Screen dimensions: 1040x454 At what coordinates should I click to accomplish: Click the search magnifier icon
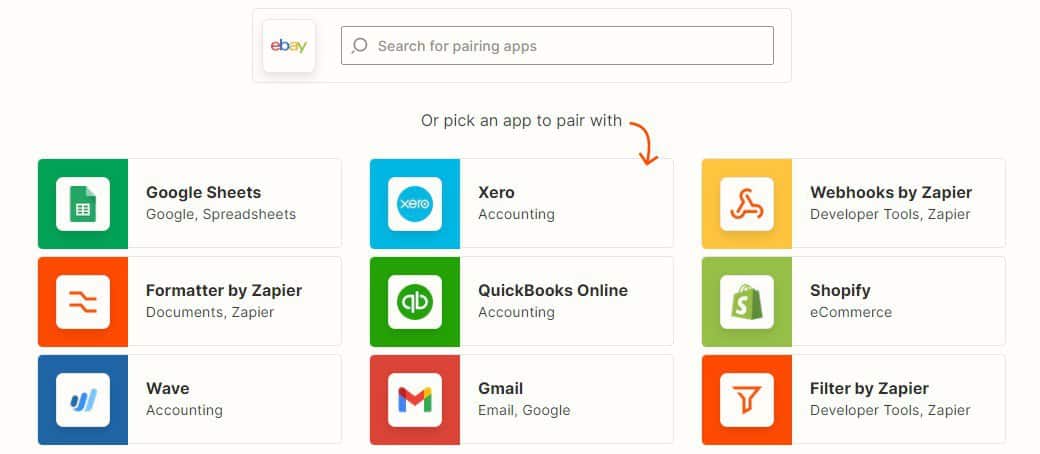coord(359,45)
